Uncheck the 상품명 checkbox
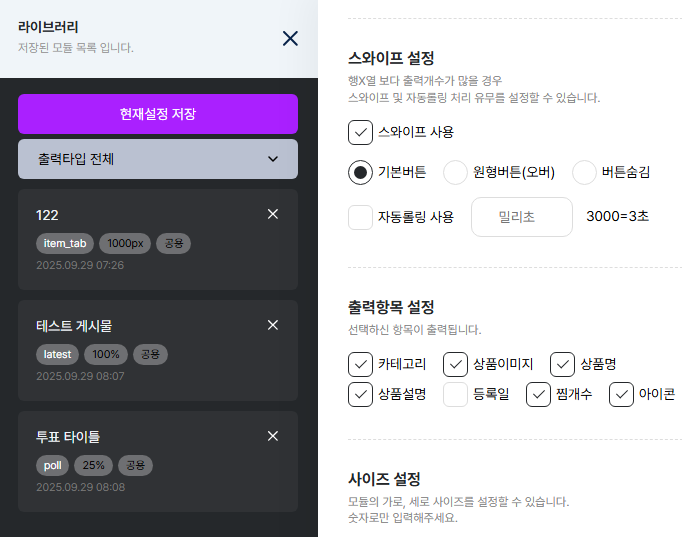 (563, 364)
